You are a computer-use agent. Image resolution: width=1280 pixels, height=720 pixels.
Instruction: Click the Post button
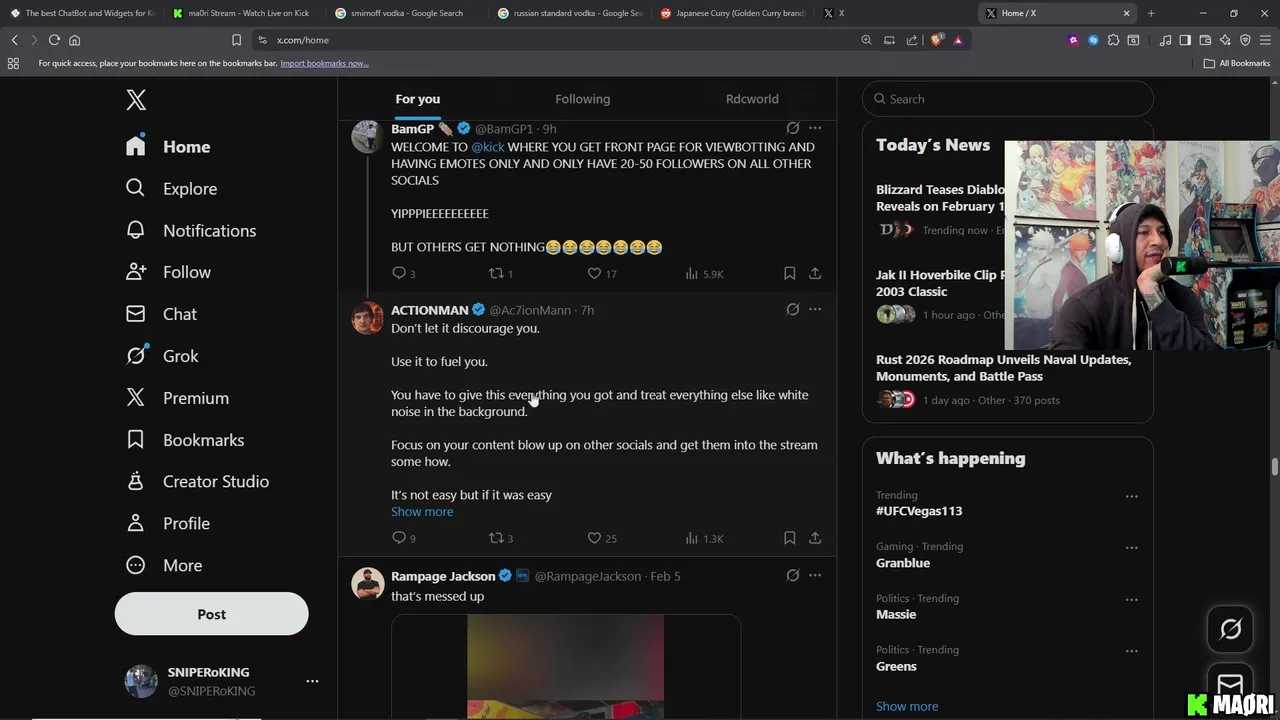(211, 614)
